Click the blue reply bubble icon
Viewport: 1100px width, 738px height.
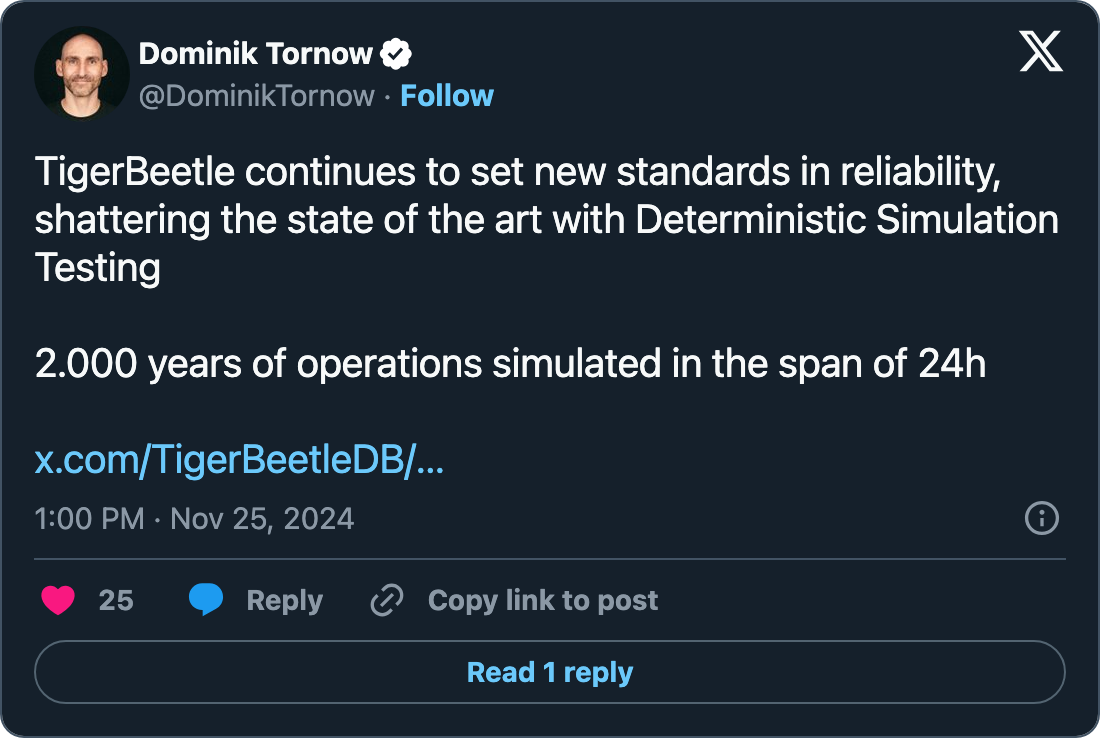(x=206, y=600)
